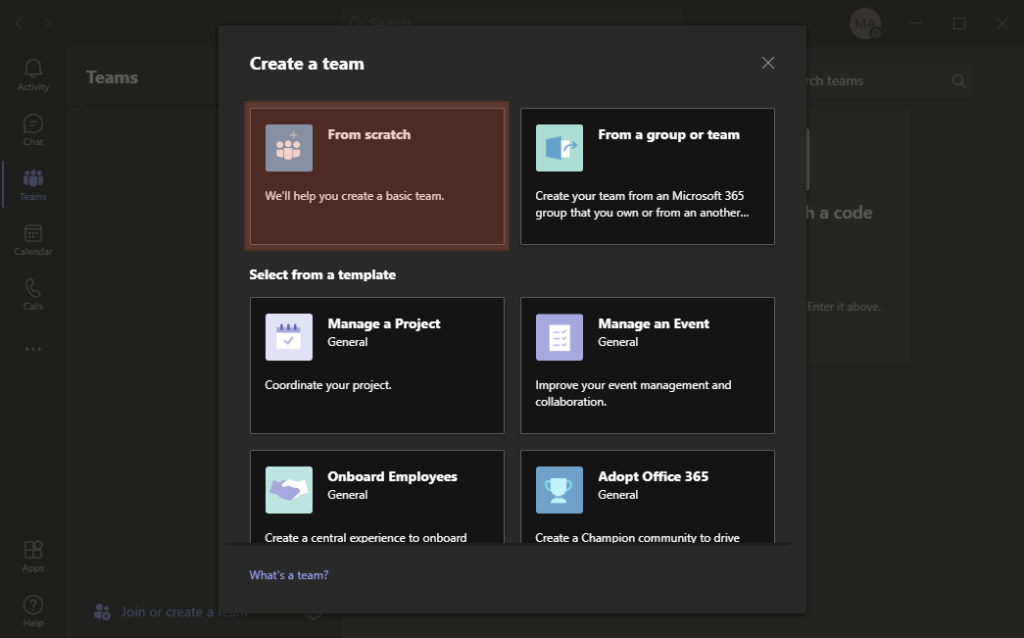Choose the From scratch team card

coord(377,176)
